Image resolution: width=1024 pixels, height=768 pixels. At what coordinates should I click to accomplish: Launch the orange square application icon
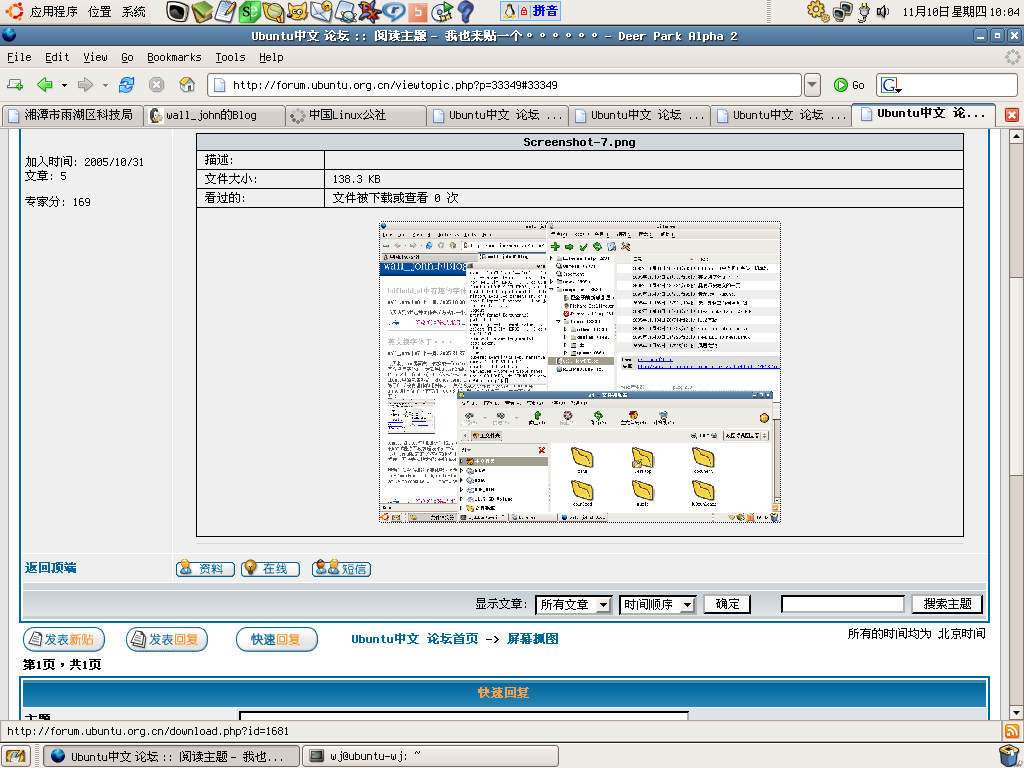coord(418,11)
